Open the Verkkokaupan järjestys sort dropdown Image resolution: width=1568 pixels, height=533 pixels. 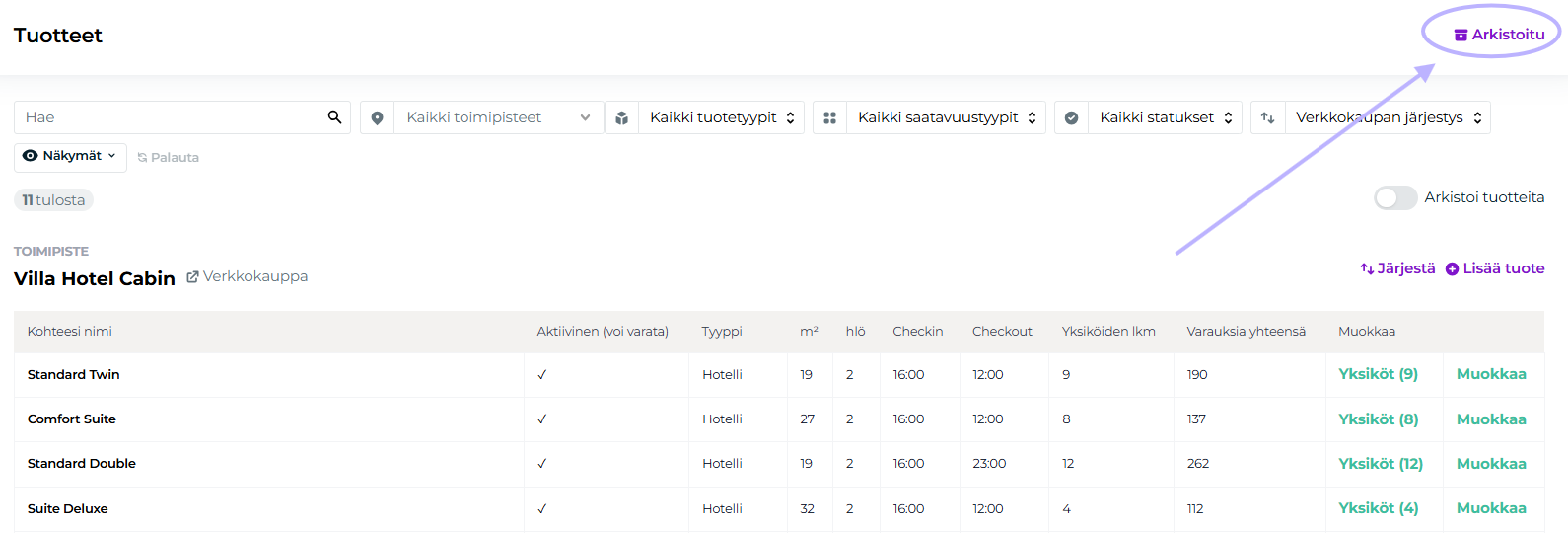coord(1388,117)
